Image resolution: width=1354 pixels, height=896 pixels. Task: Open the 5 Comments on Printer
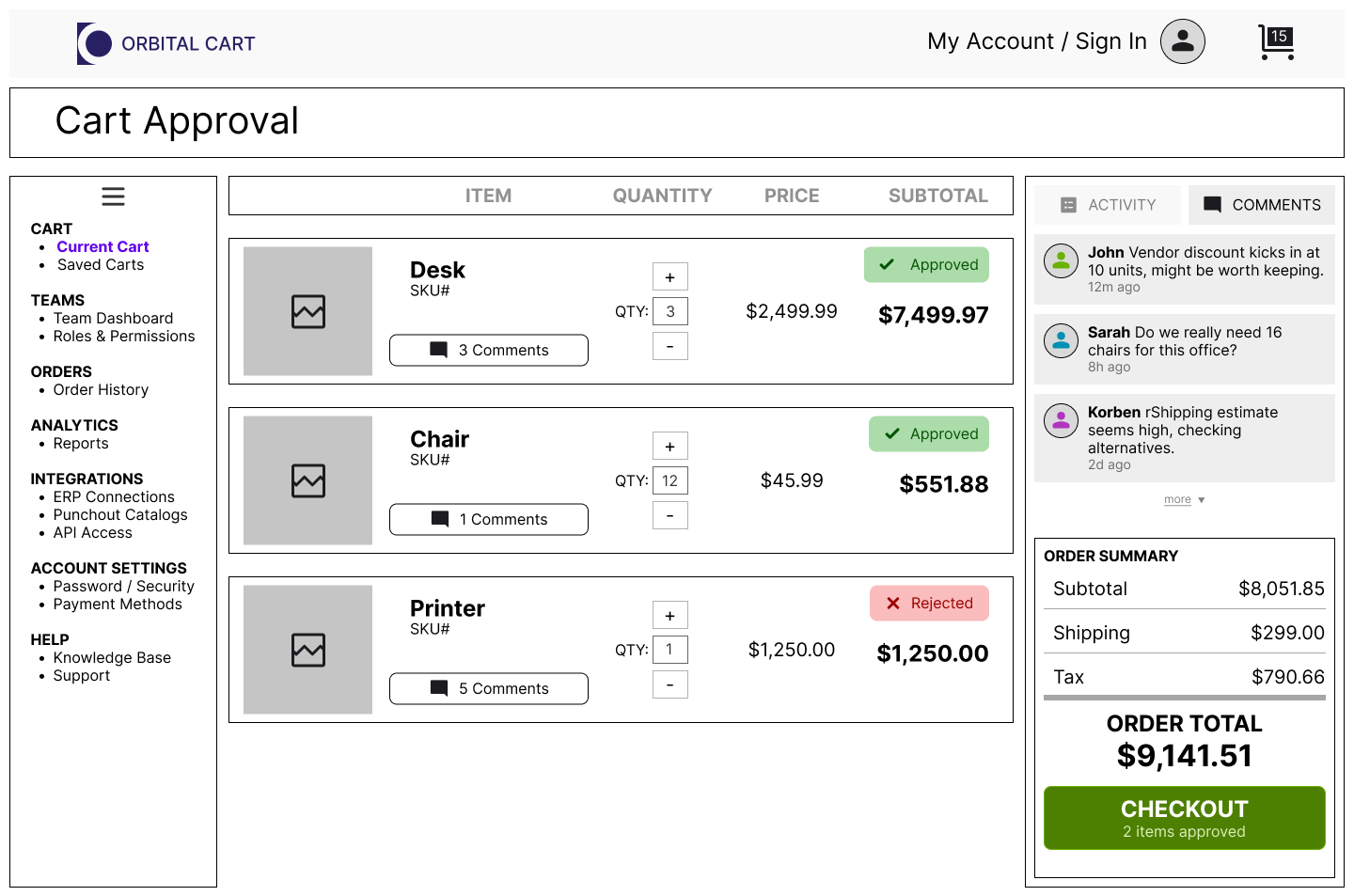click(x=489, y=688)
